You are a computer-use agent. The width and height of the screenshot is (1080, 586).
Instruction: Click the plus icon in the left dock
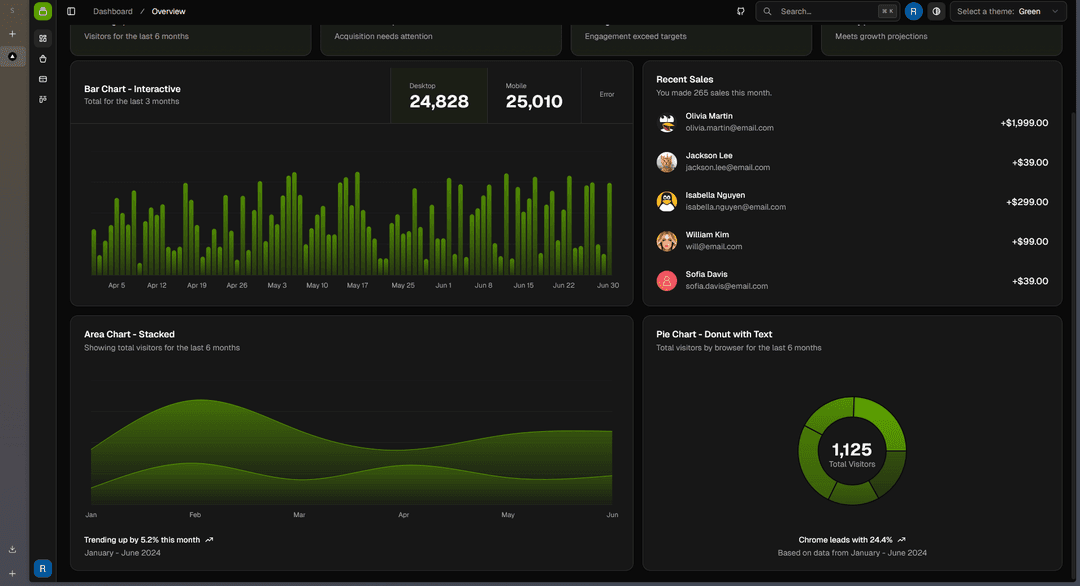click(x=12, y=33)
